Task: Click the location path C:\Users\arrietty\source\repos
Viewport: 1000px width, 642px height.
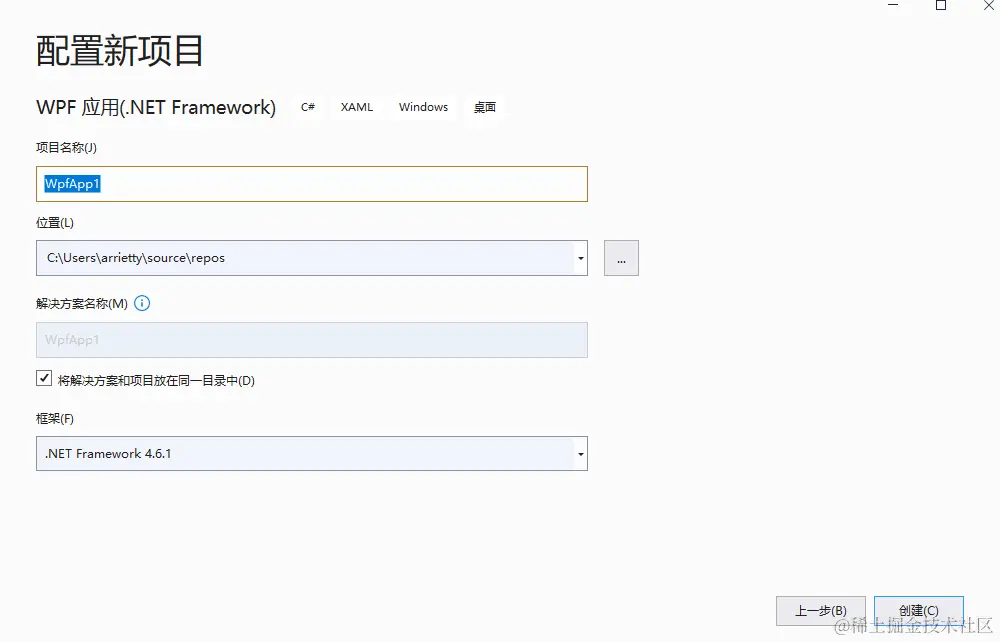Action: point(136,258)
